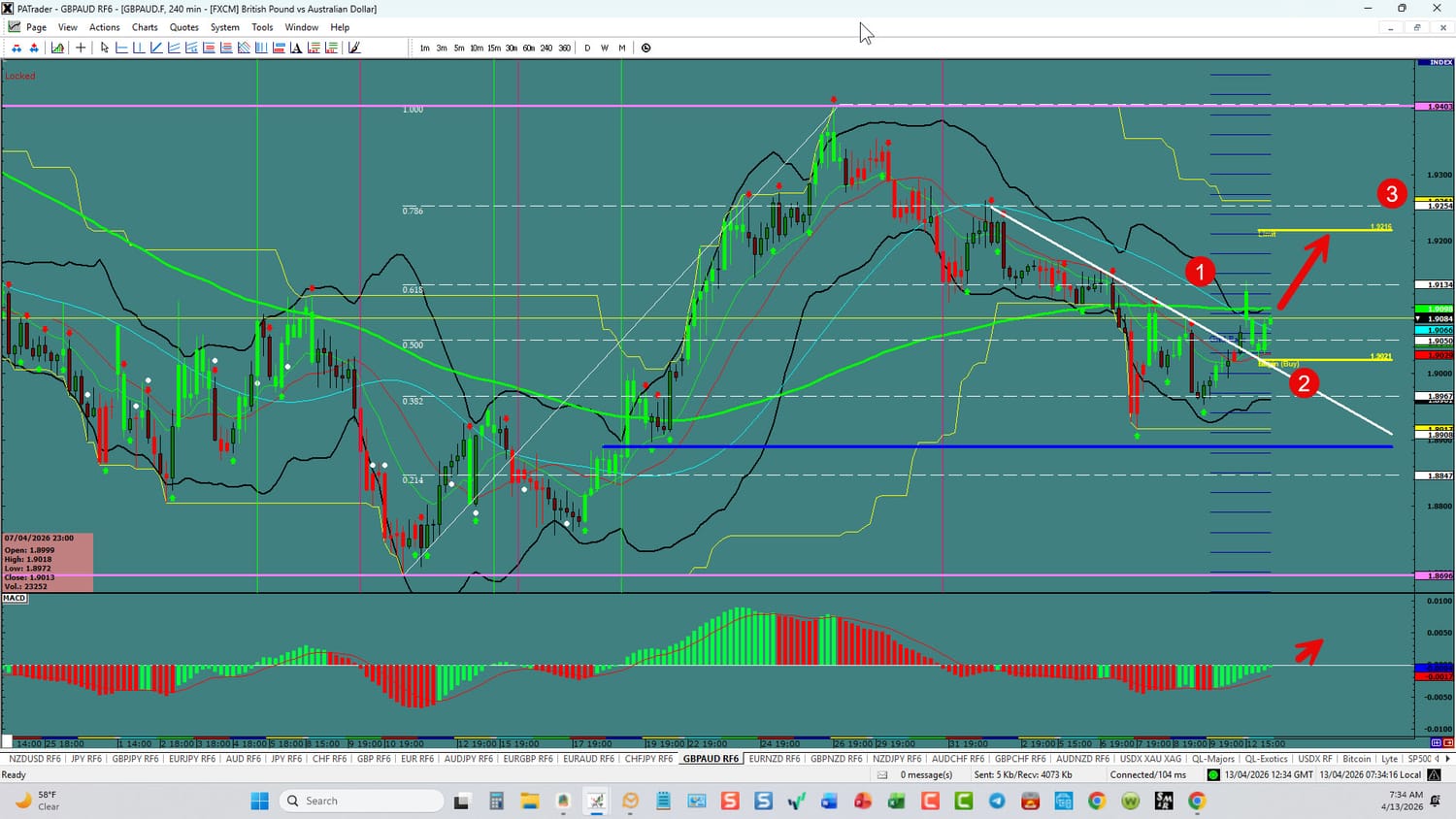Open the Windows Start menu
Image resolution: width=1456 pixels, height=819 pixels.
259,801
